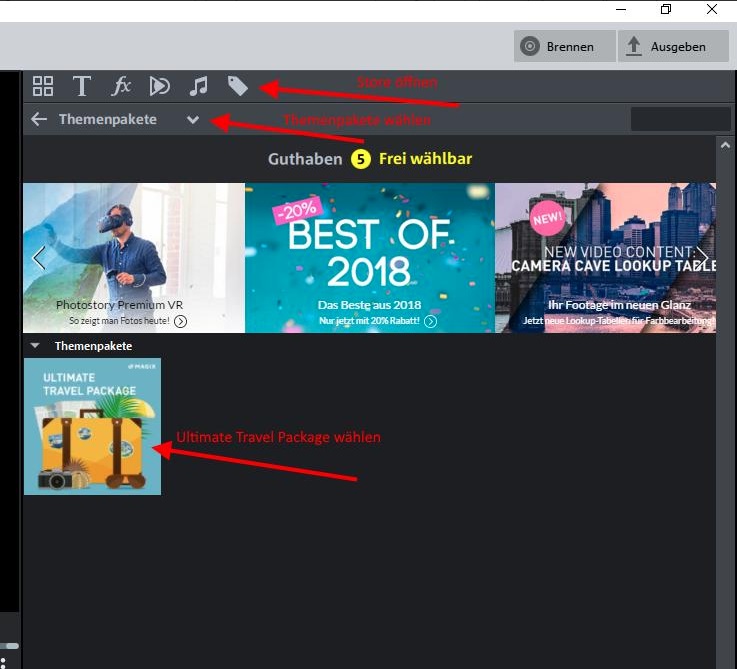Screen dimensions: 737x669
Task: Minimize the application window
Action: [621, 9]
